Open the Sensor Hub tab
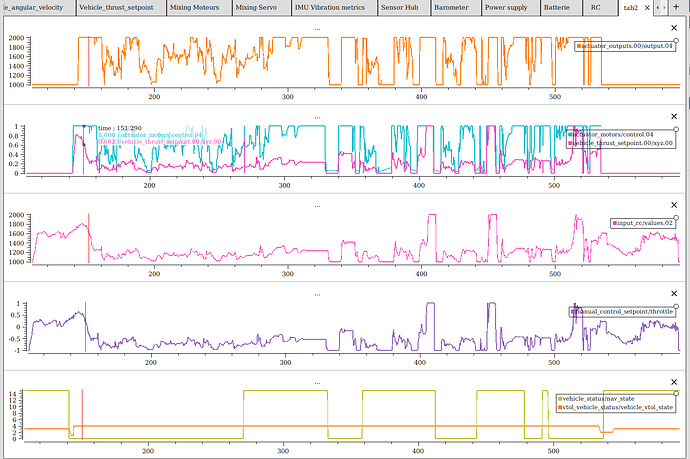The image size is (690, 459). [x=404, y=7]
